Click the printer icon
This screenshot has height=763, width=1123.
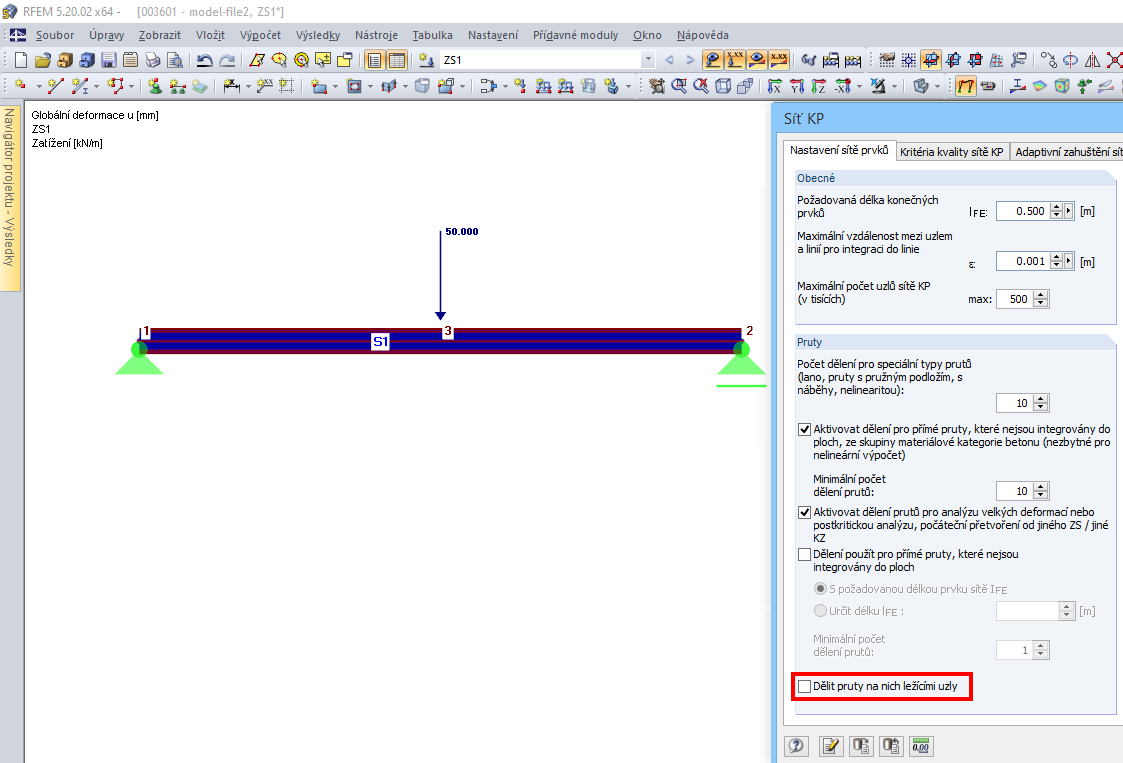pyautogui.click(x=153, y=60)
